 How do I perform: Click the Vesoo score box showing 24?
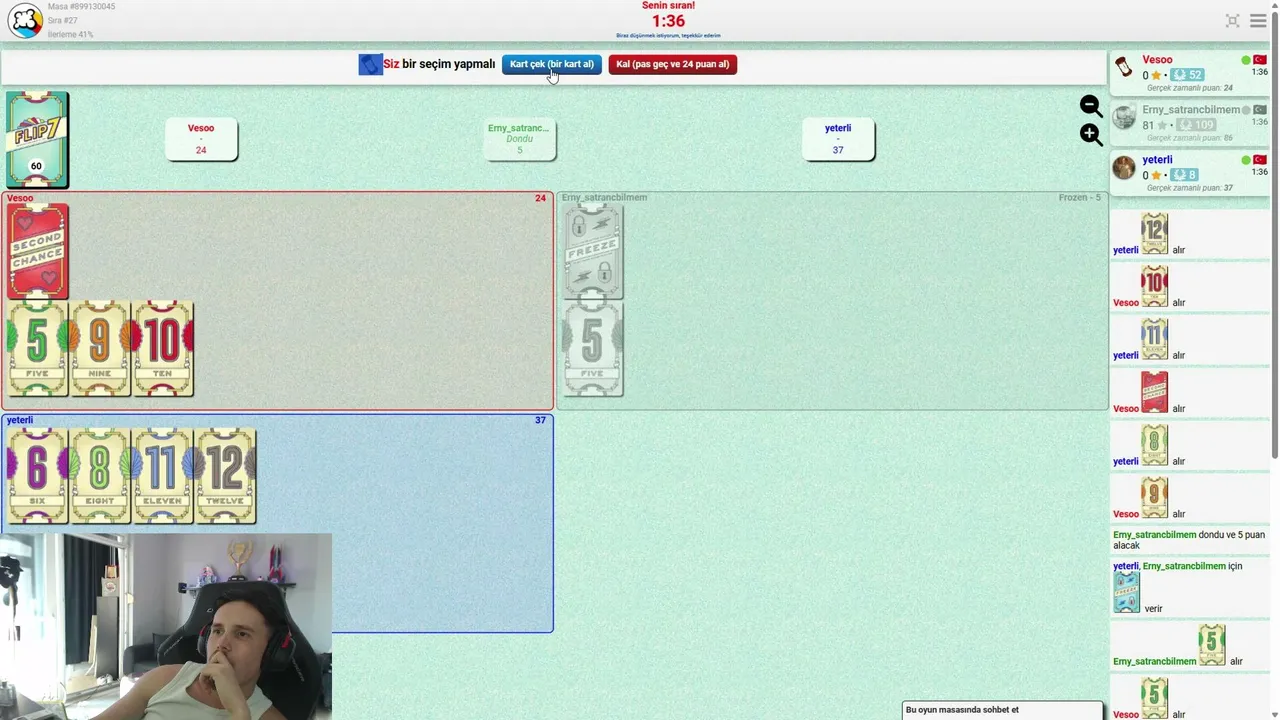pos(201,139)
